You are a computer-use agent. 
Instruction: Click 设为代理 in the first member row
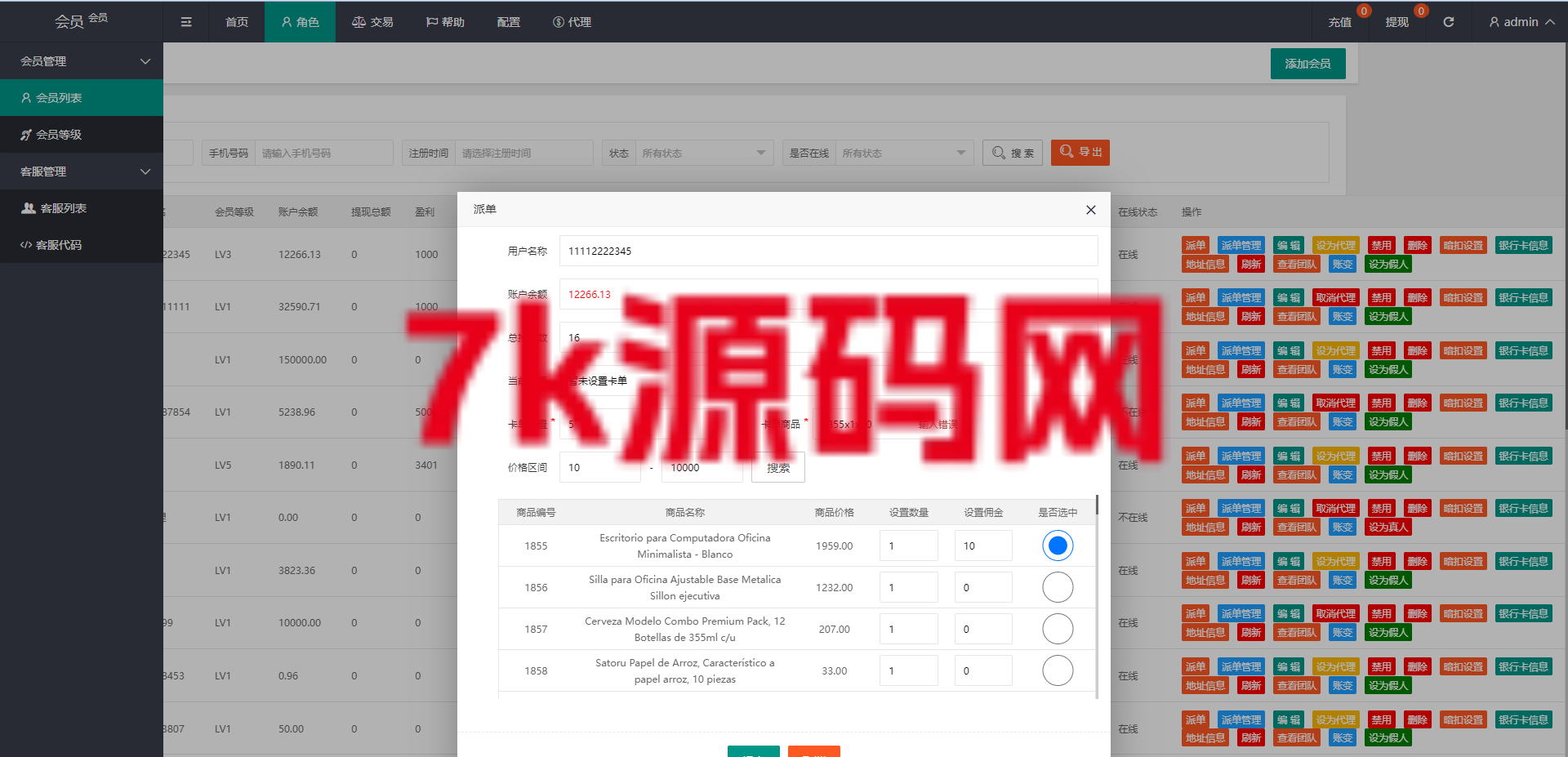pyautogui.click(x=1335, y=245)
